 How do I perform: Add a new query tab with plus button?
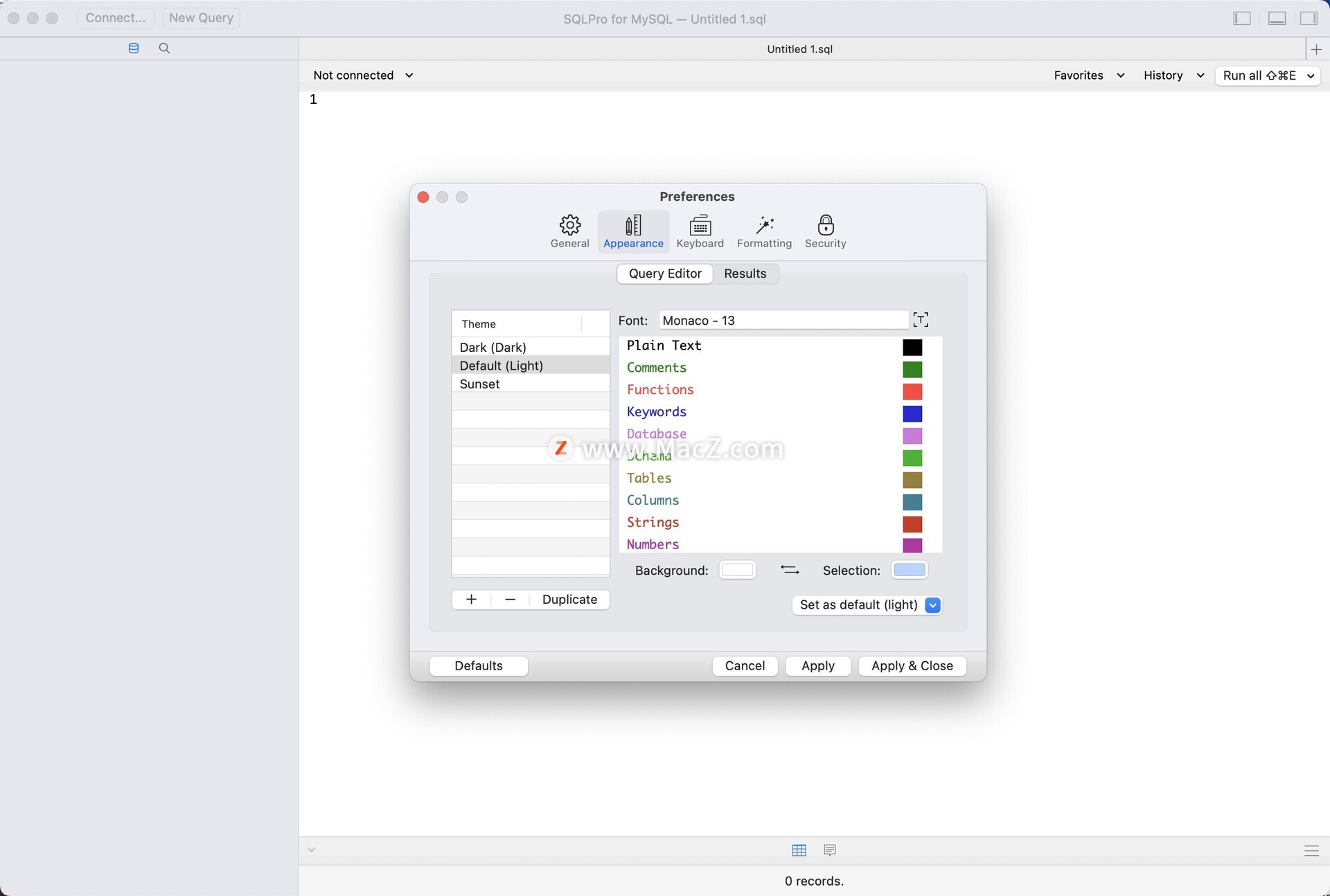click(x=1316, y=49)
